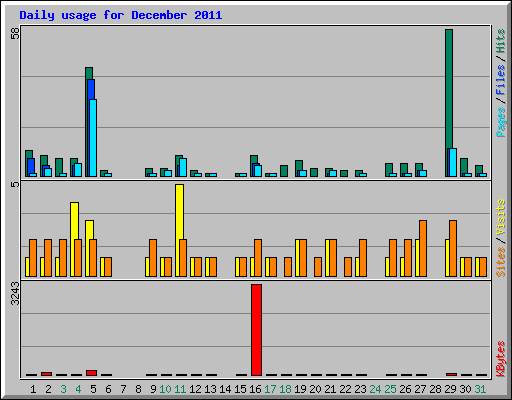
Task: Select the orange Sites bar for day 27
Action: [x=423, y=248]
